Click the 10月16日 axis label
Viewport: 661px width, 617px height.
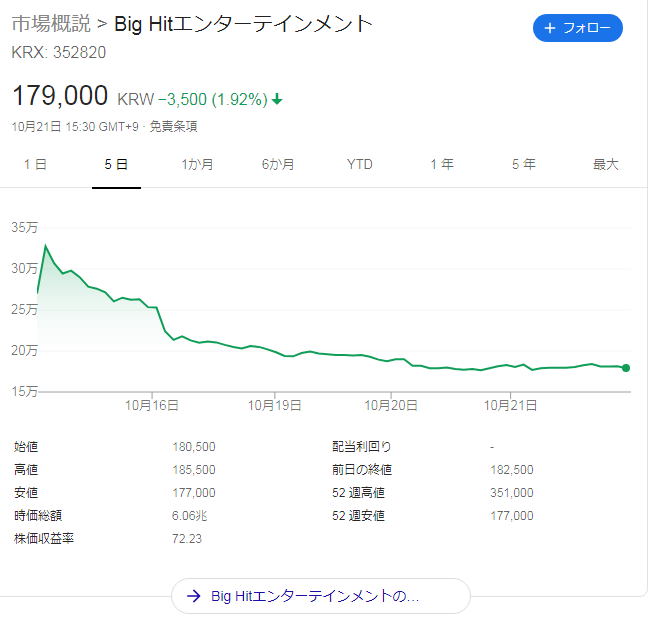pyautogui.click(x=152, y=405)
